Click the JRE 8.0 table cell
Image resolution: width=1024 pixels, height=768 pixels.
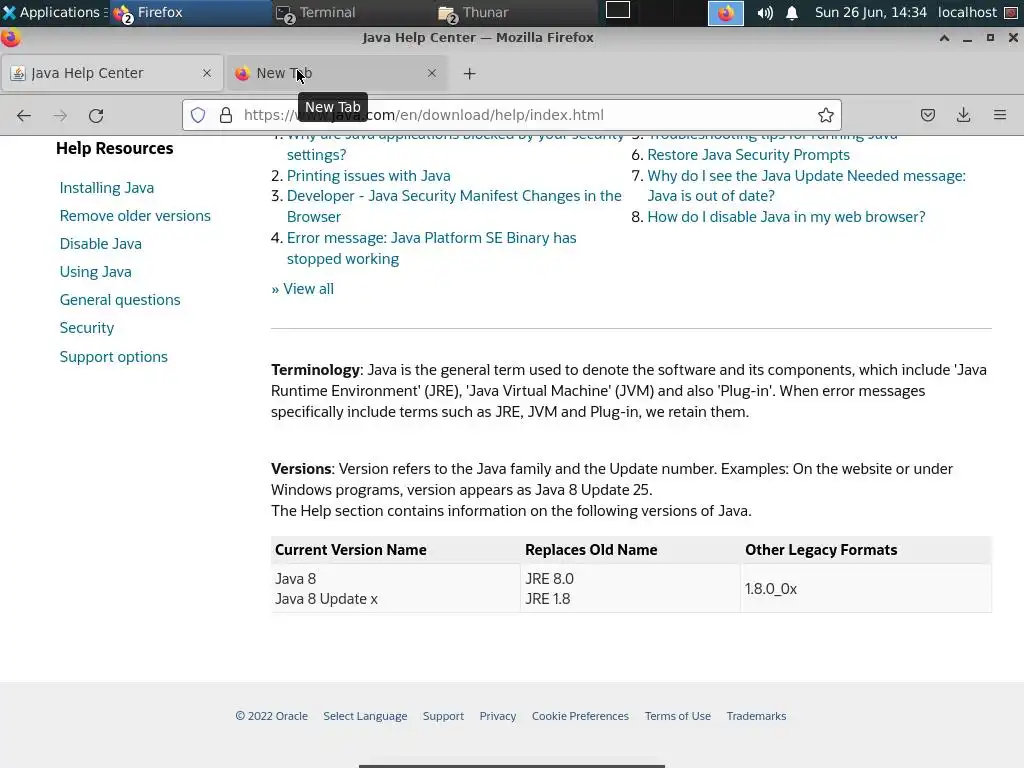click(x=549, y=579)
